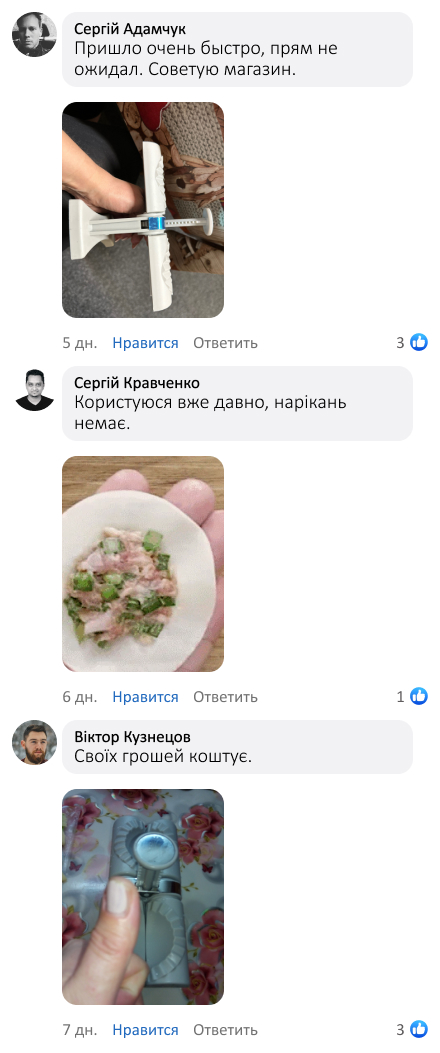The image size is (440, 1053).
Task: Open the name link Віктор Кузнецов
Action: coord(132,737)
